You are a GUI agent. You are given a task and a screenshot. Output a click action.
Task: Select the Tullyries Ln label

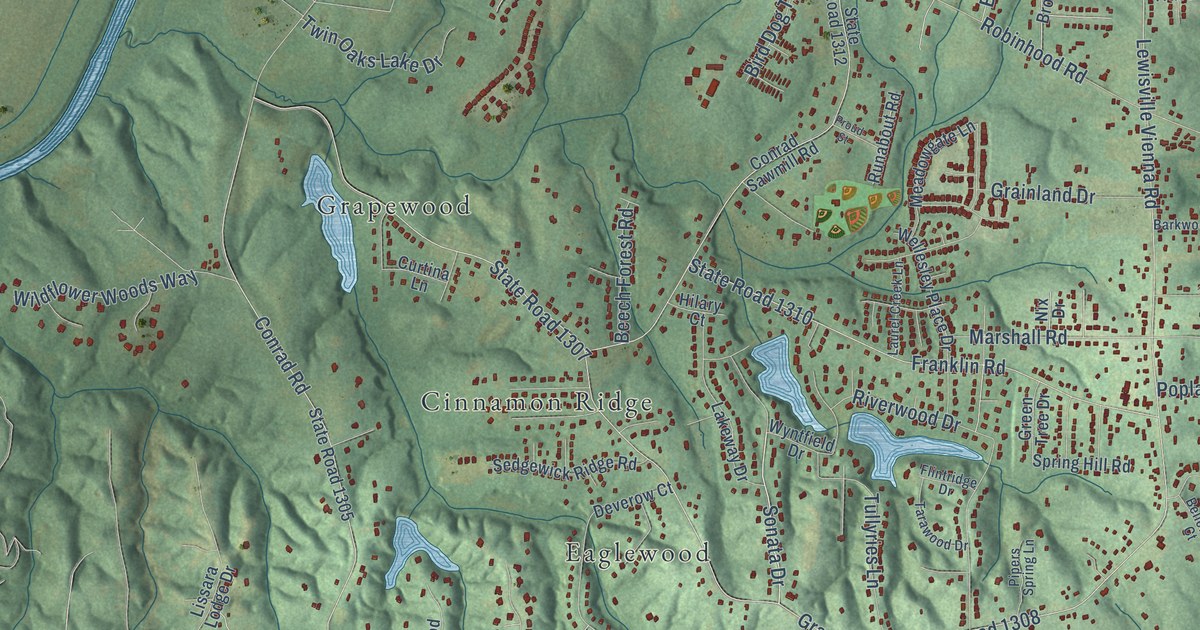873,541
